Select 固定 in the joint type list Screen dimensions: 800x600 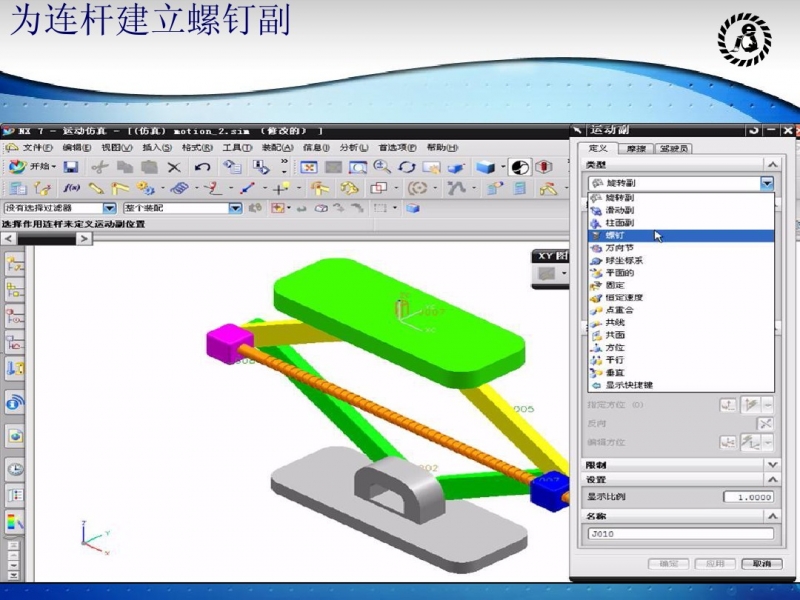click(681, 285)
